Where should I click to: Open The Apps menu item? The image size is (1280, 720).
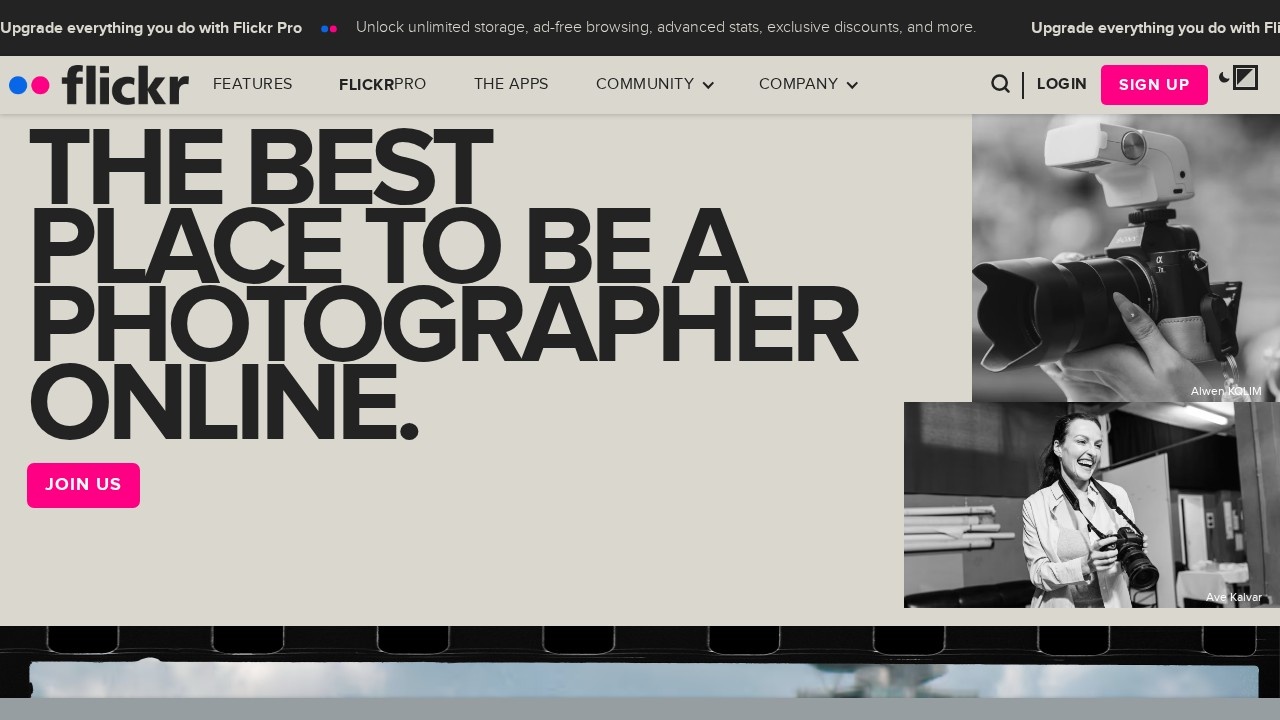click(511, 85)
